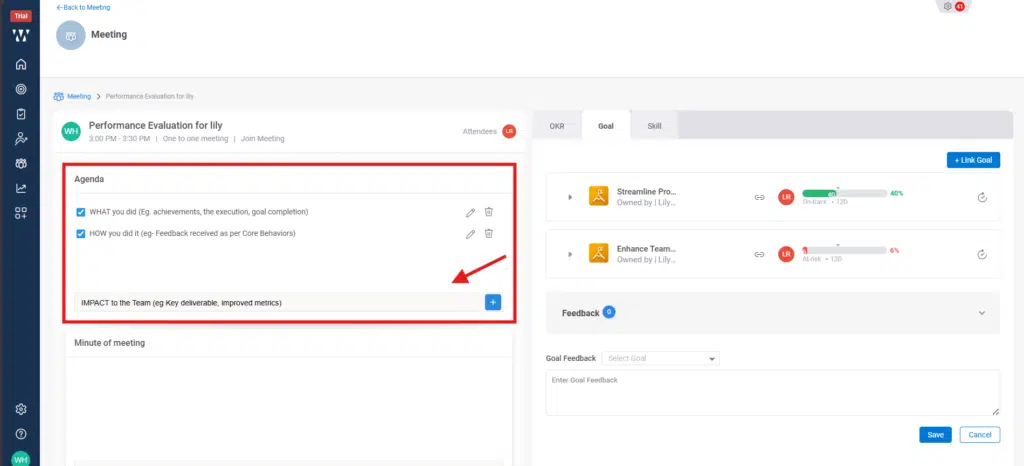Expand the Enhance Team goal row
Viewport: 1024px width, 466px height.
pos(570,254)
